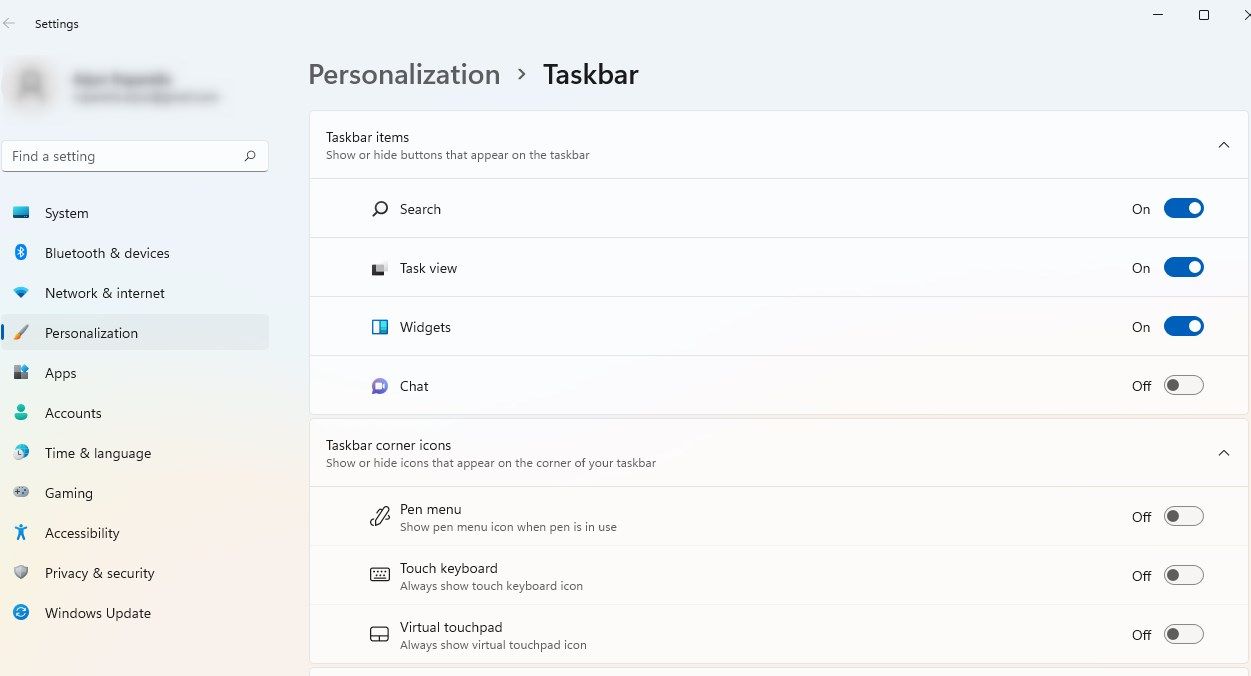Turn off the Search taskbar toggle
This screenshot has width=1251, height=676.
1183,209
